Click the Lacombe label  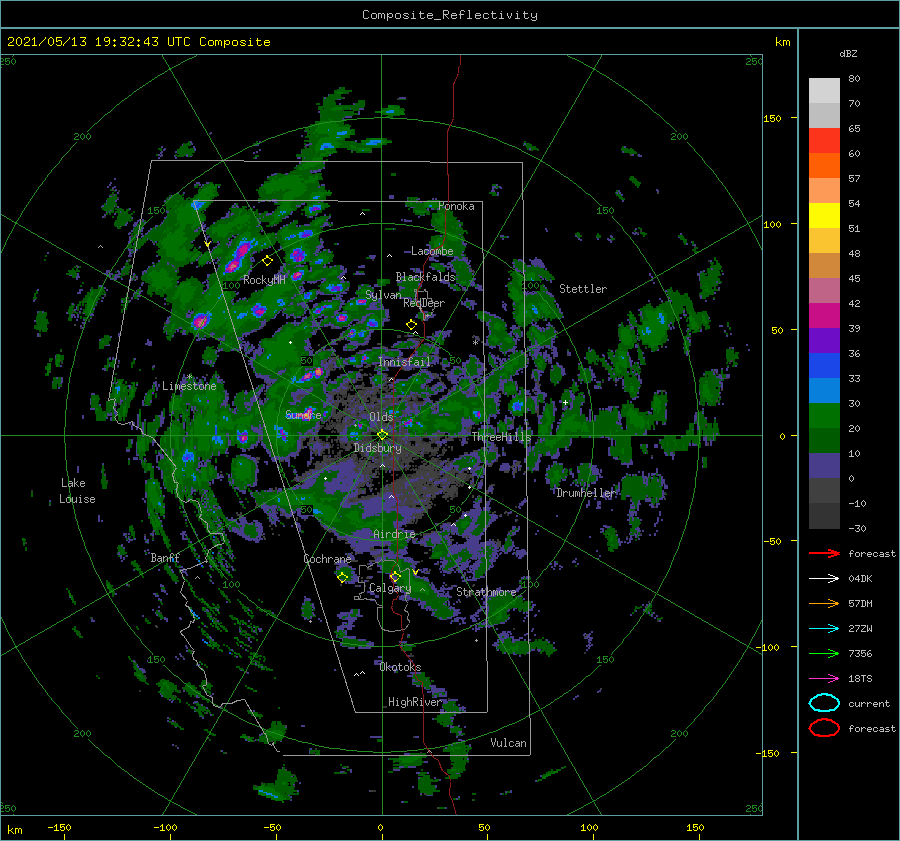click(432, 251)
